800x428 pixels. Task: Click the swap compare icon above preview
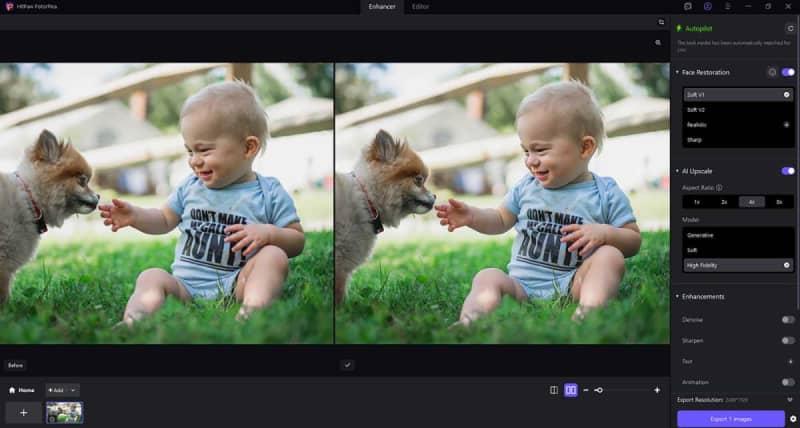point(661,22)
